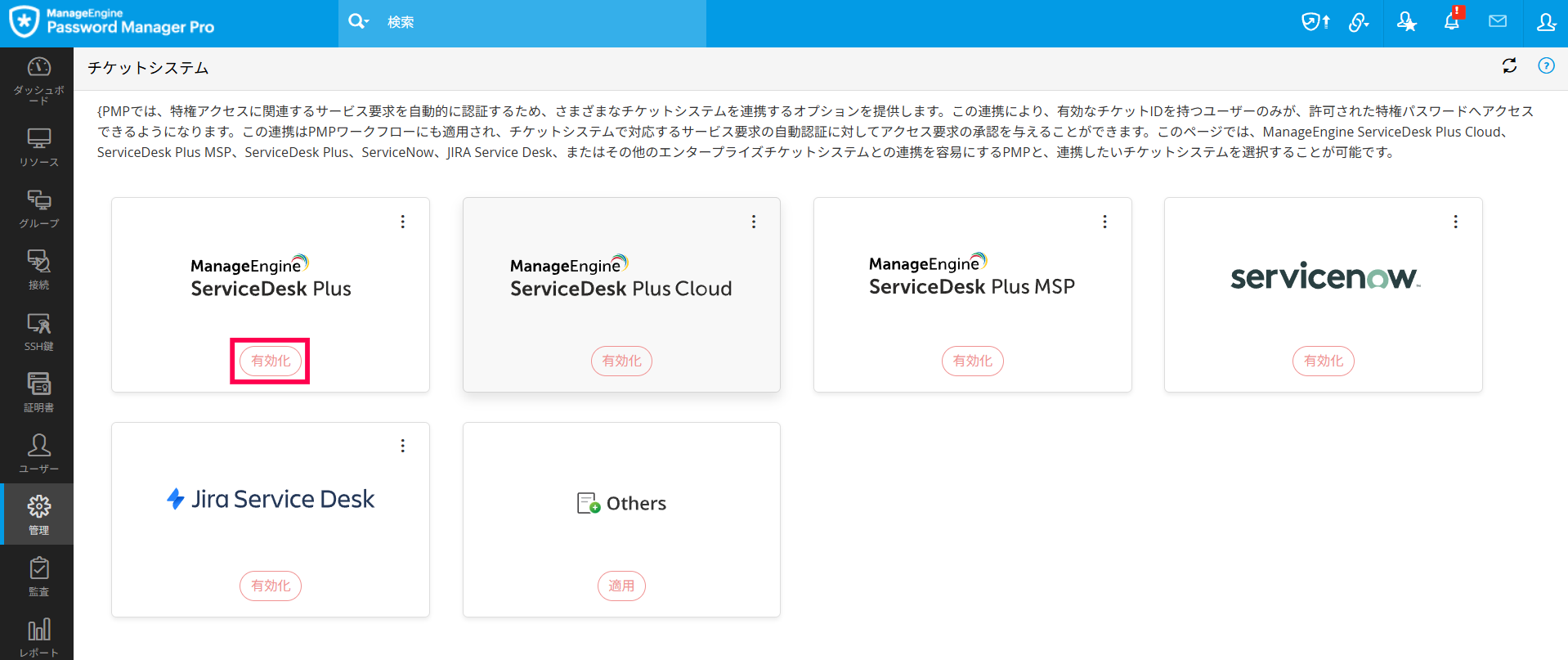Open ServiceDesk Plus card's three-dot menu

pyautogui.click(x=403, y=222)
